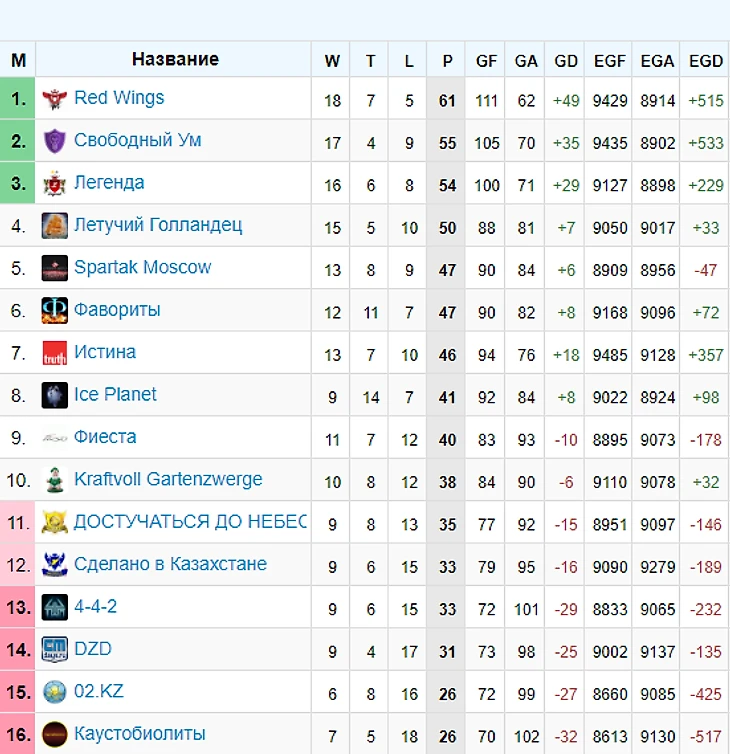
Task: Click the 02.KZ round emblem
Action: coord(54,692)
